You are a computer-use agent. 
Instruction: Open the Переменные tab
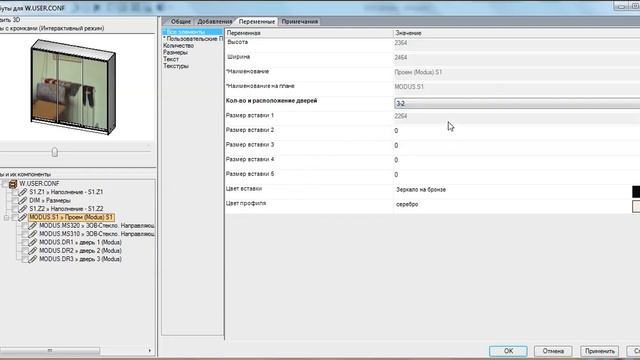256,22
